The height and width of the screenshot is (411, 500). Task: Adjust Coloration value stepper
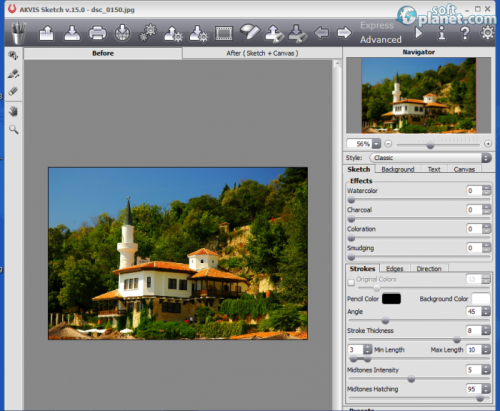(x=486, y=229)
